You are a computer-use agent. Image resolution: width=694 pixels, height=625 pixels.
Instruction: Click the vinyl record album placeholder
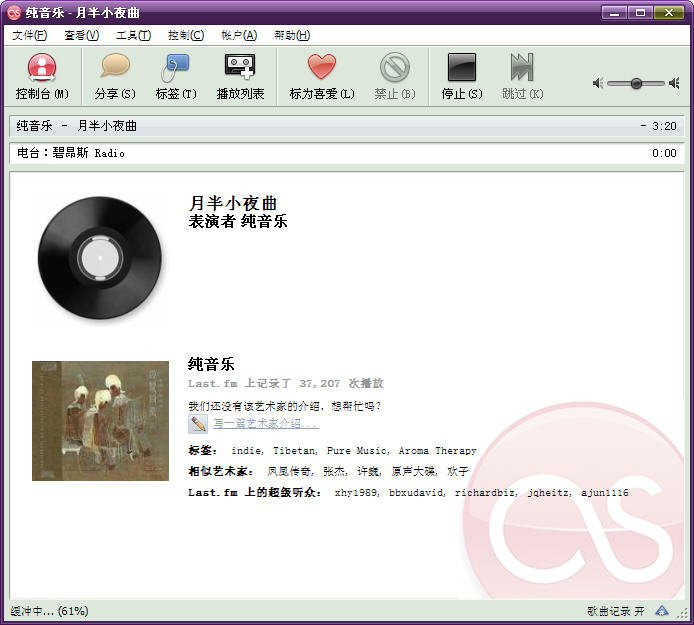[x=100, y=258]
